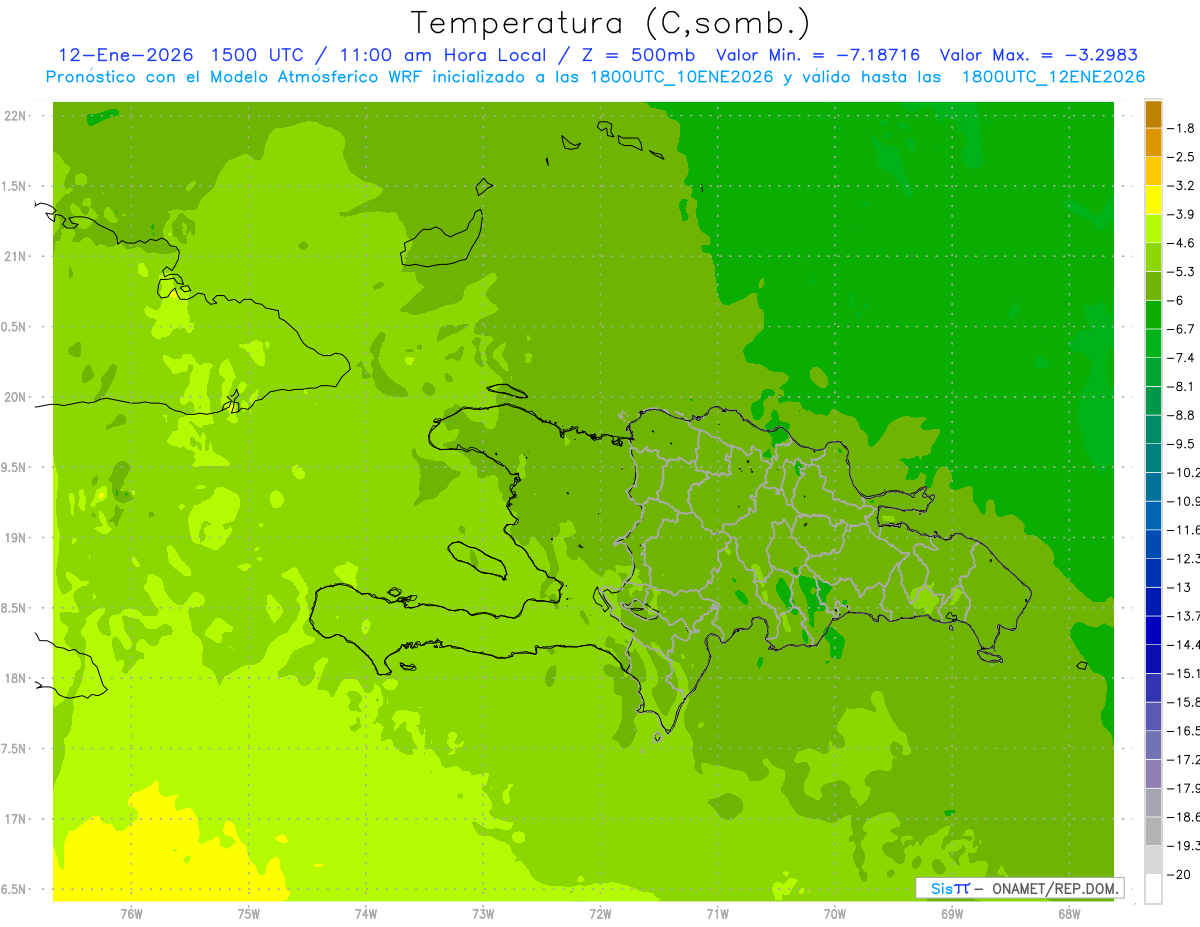
Task: Click the white swatch below -20
Action: (x=1153, y=889)
